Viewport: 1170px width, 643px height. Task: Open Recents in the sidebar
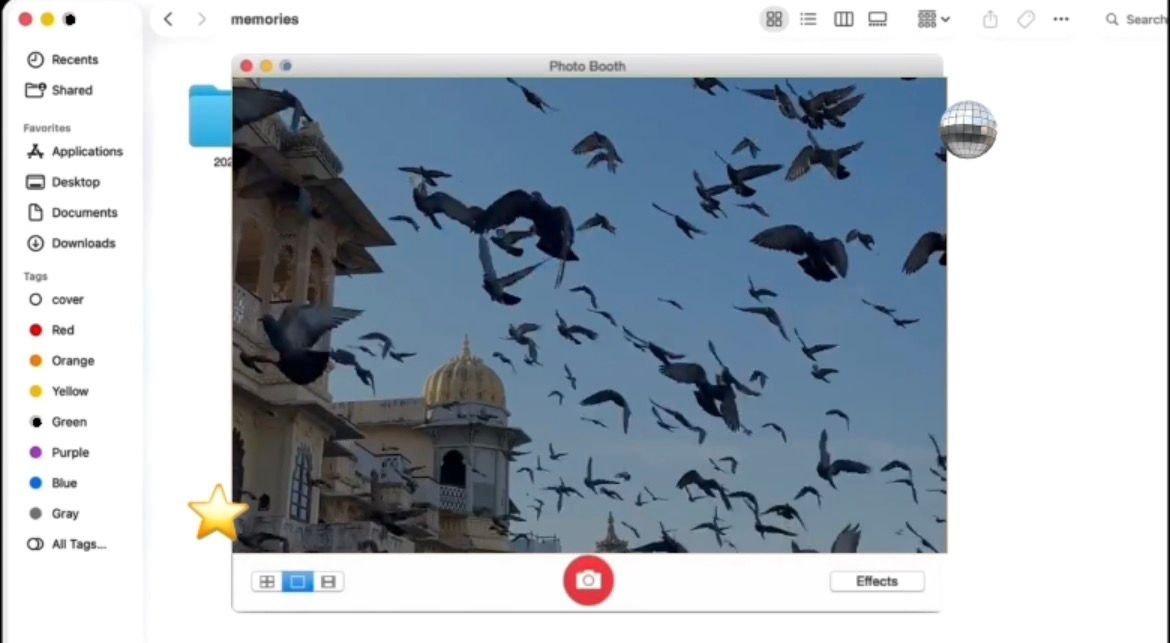[74, 60]
